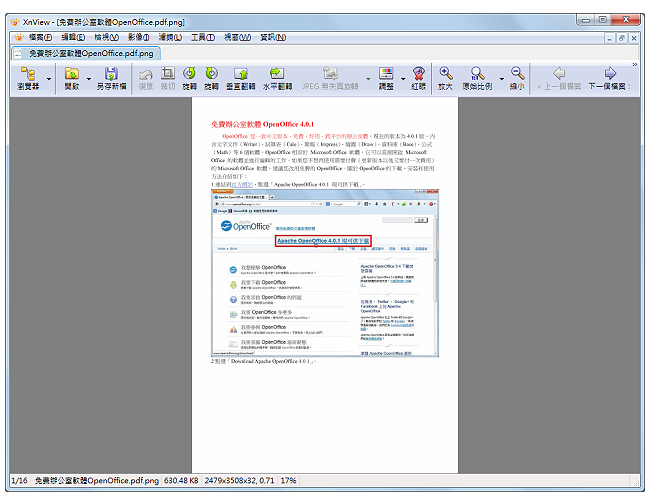
Task: Click the file icon on the document tab
Action: tap(18, 53)
